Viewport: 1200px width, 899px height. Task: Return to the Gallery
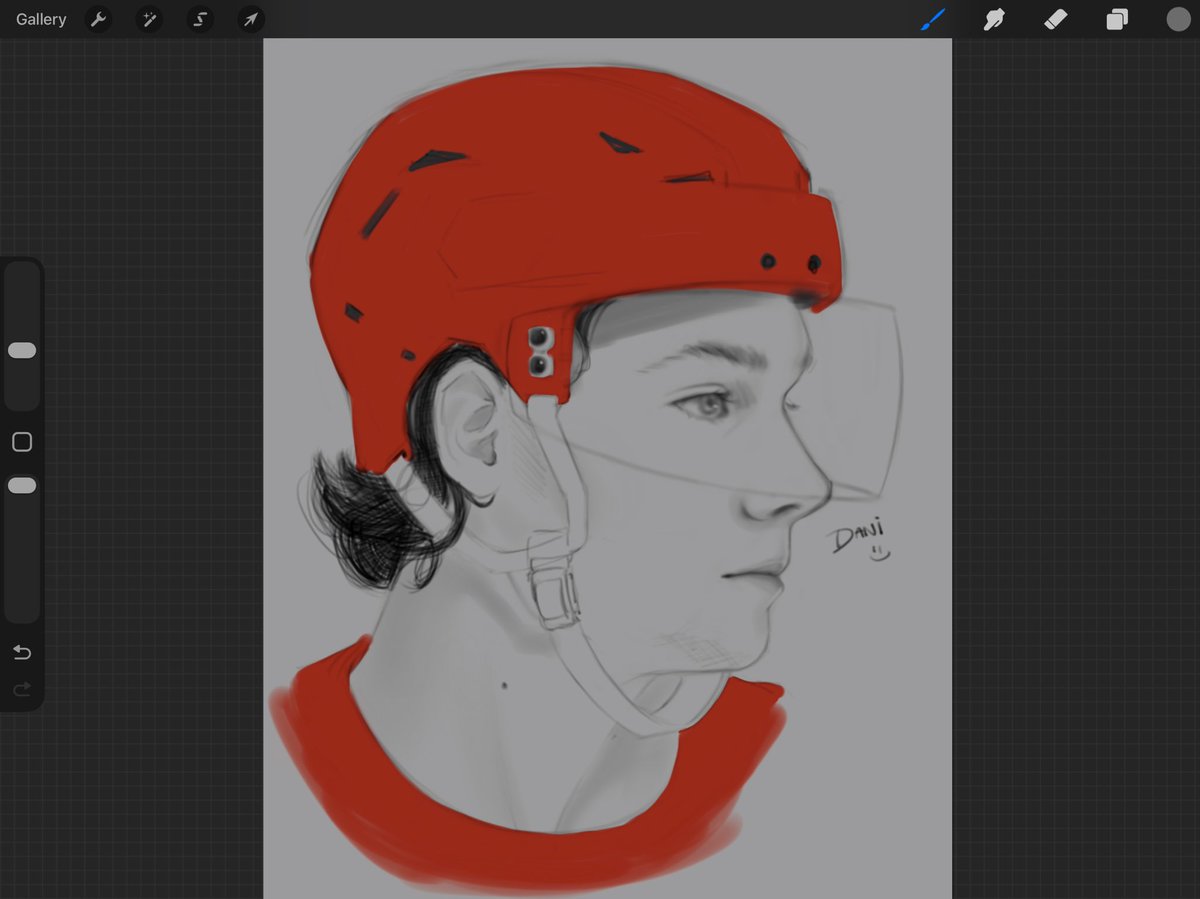click(41, 19)
